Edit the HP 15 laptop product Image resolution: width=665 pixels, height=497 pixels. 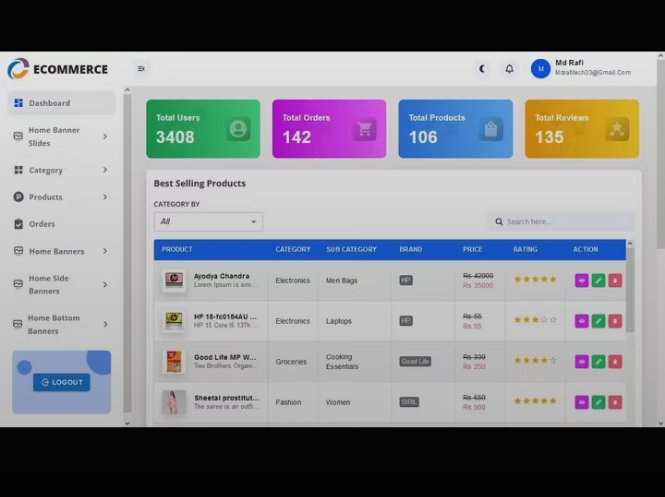[x=598, y=321]
